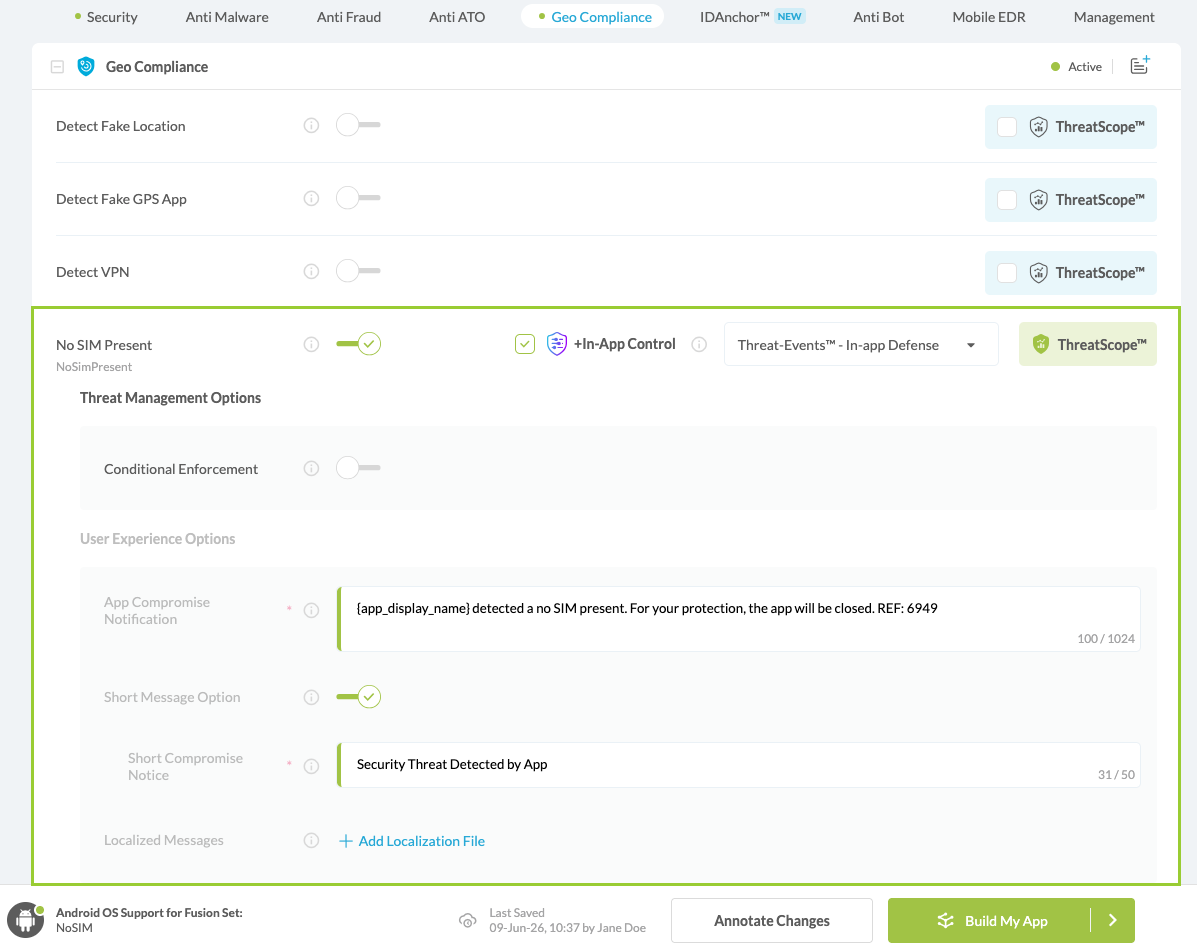1197x952 pixels.
Task: Open the Anti ATO tab
Action: [457, 17]
